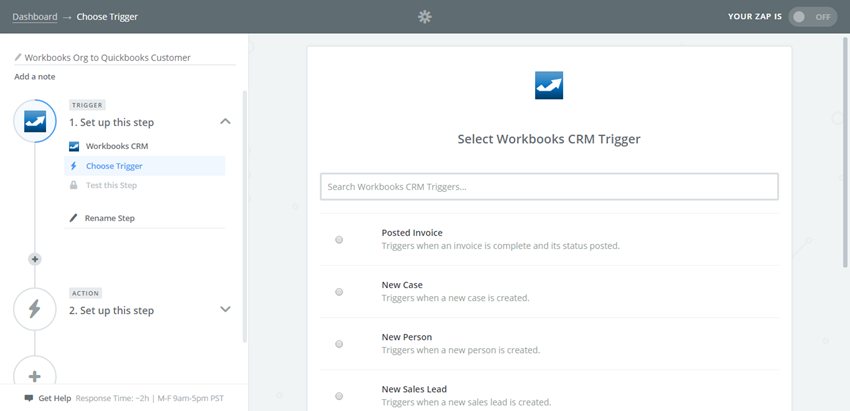850x411 pixels.
Task: Add a step with the small plus between steps
Action: [35, 259]
